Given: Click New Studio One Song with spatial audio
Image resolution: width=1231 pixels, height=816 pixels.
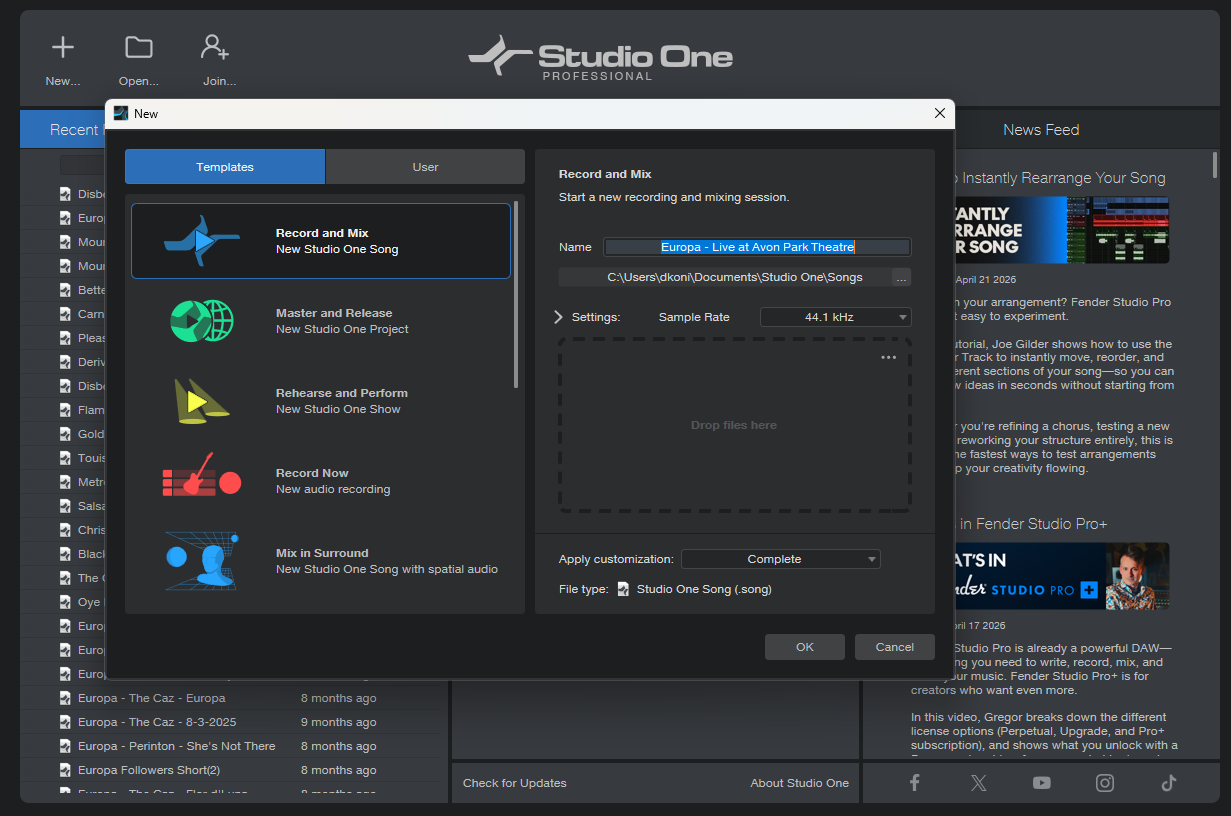Looking at the screenshot, I should coord(387,569).
